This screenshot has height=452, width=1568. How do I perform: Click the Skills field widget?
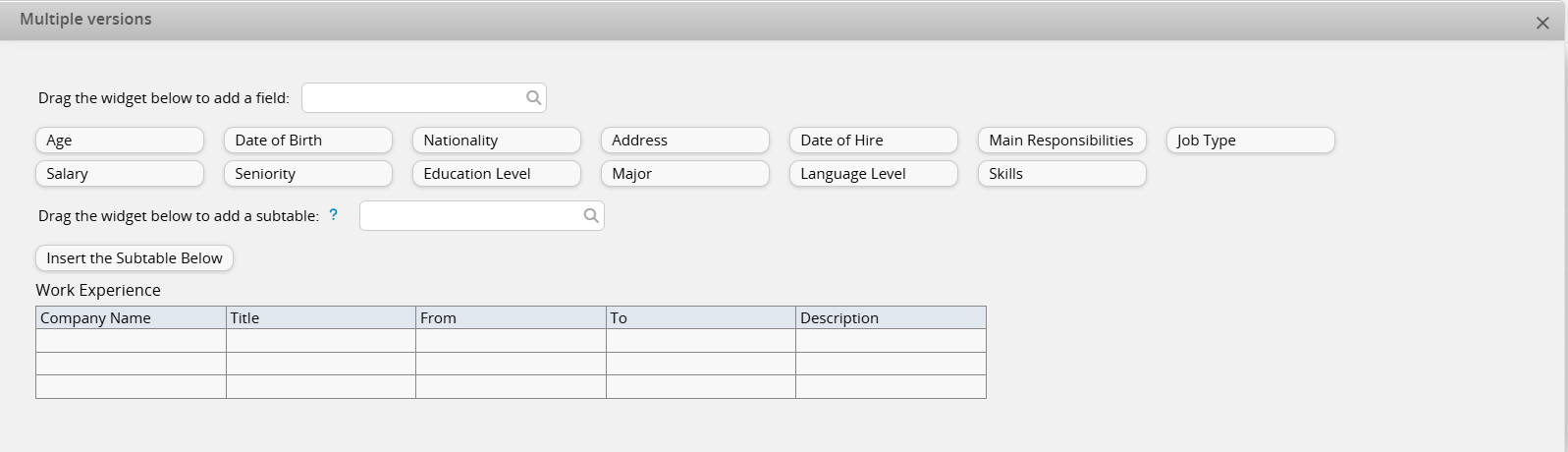pos(1062,174)
